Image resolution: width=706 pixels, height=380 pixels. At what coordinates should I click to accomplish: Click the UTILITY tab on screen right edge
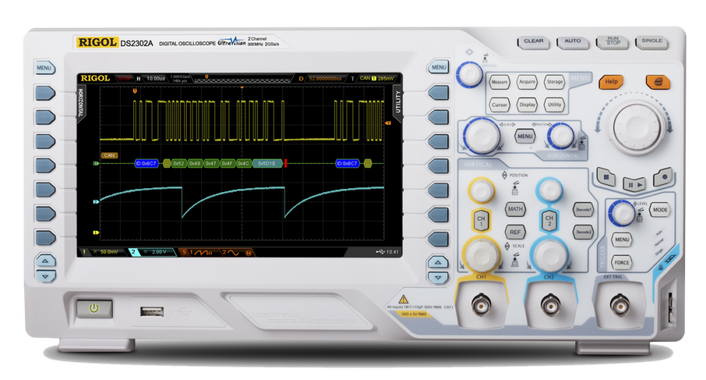coord(398,103)
